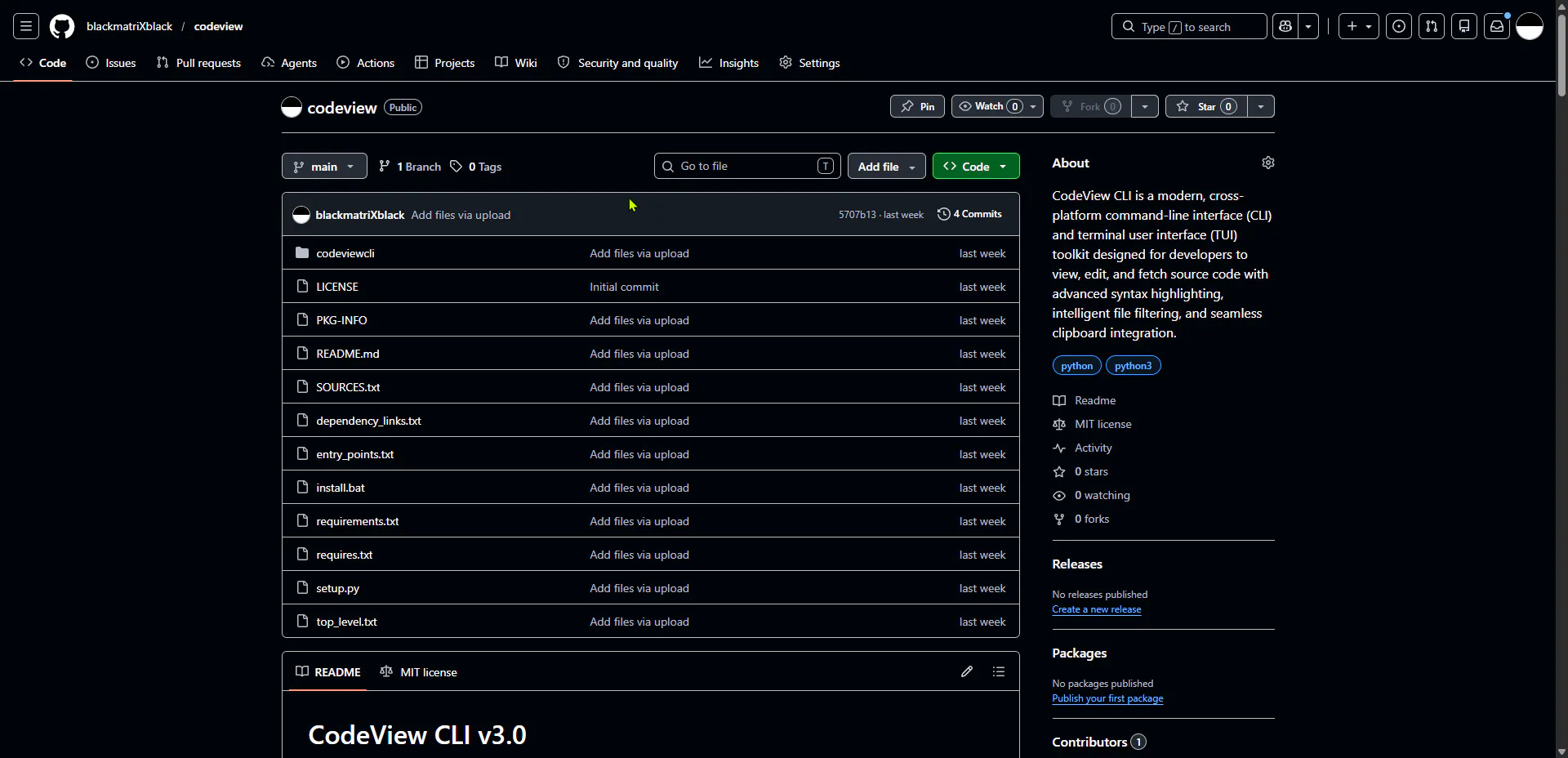
Task: Open the Copilot chat icon
Action: pos(1285,26)
